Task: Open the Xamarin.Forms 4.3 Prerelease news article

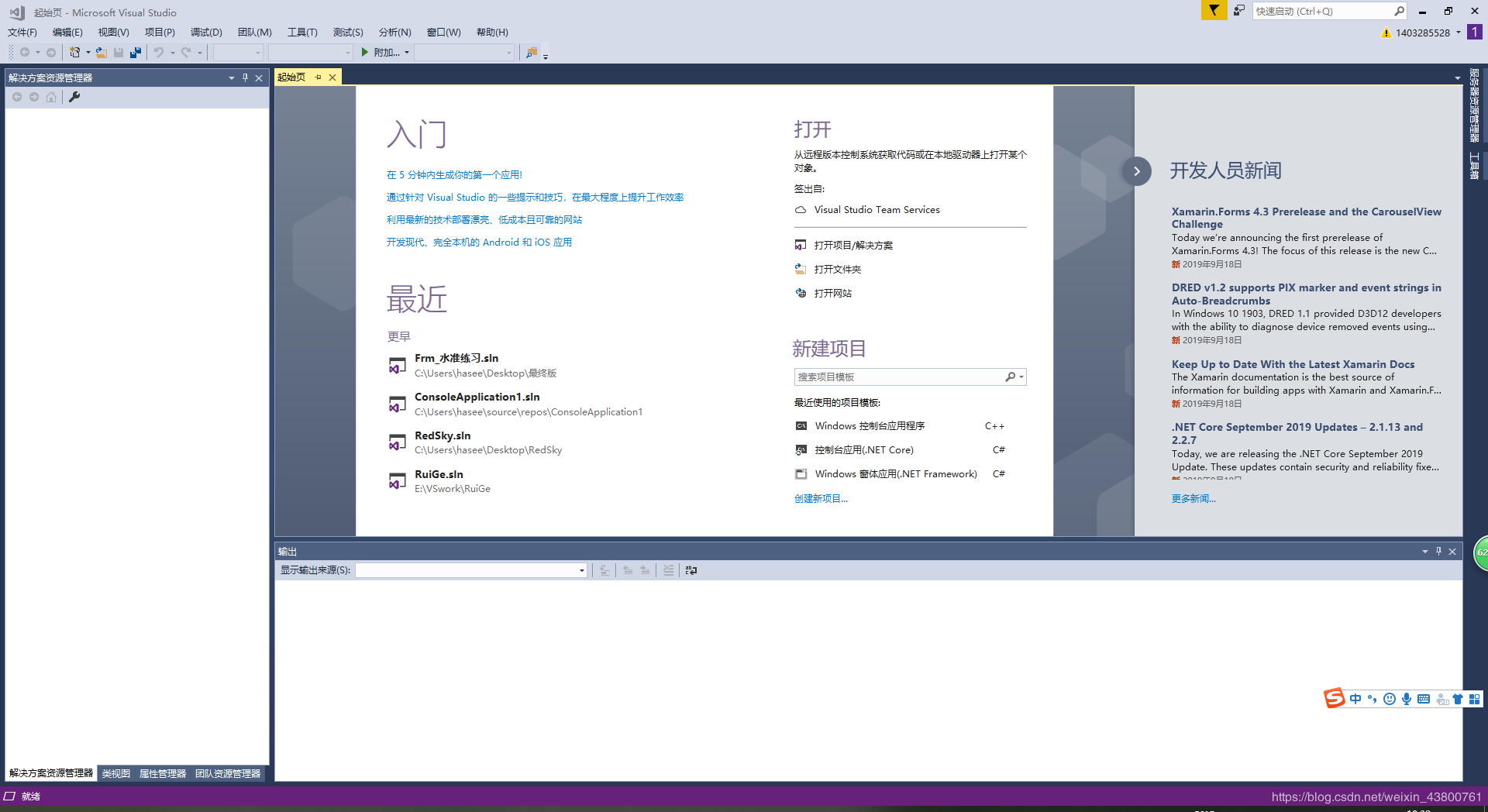Action: click(1307, 218)
